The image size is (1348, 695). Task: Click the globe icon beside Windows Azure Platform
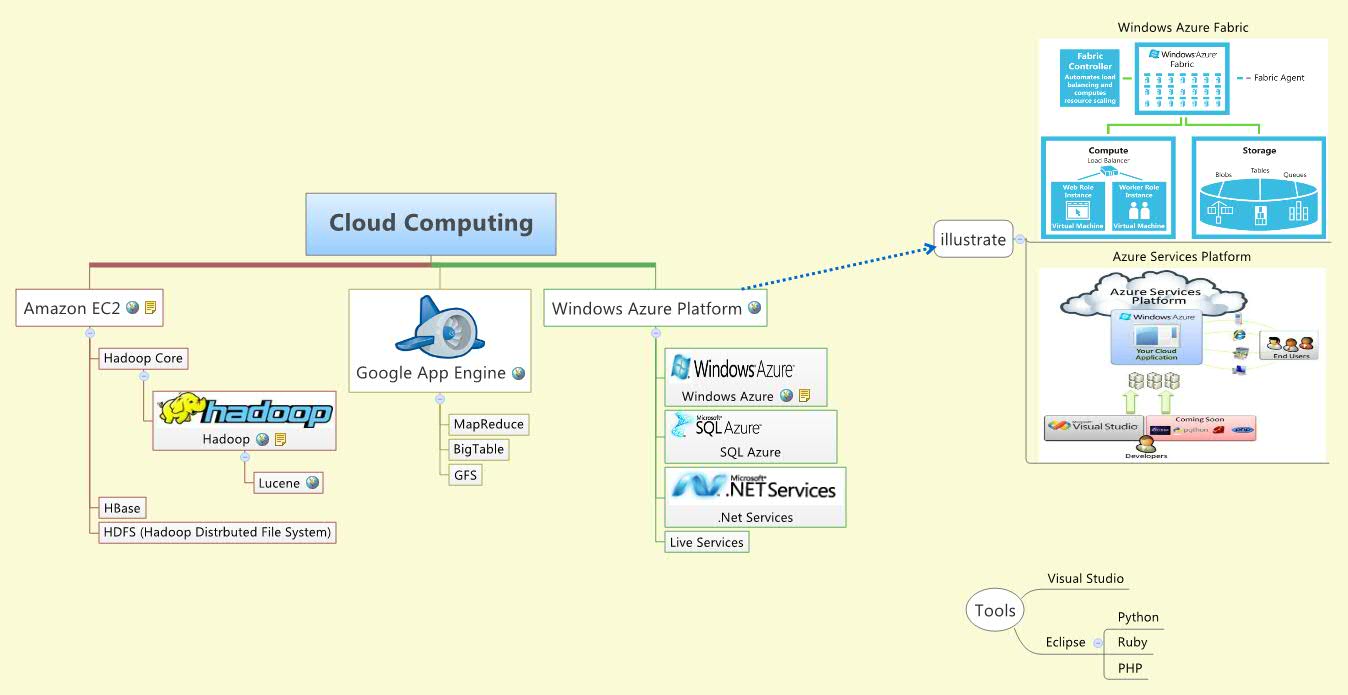pos(753,307)
